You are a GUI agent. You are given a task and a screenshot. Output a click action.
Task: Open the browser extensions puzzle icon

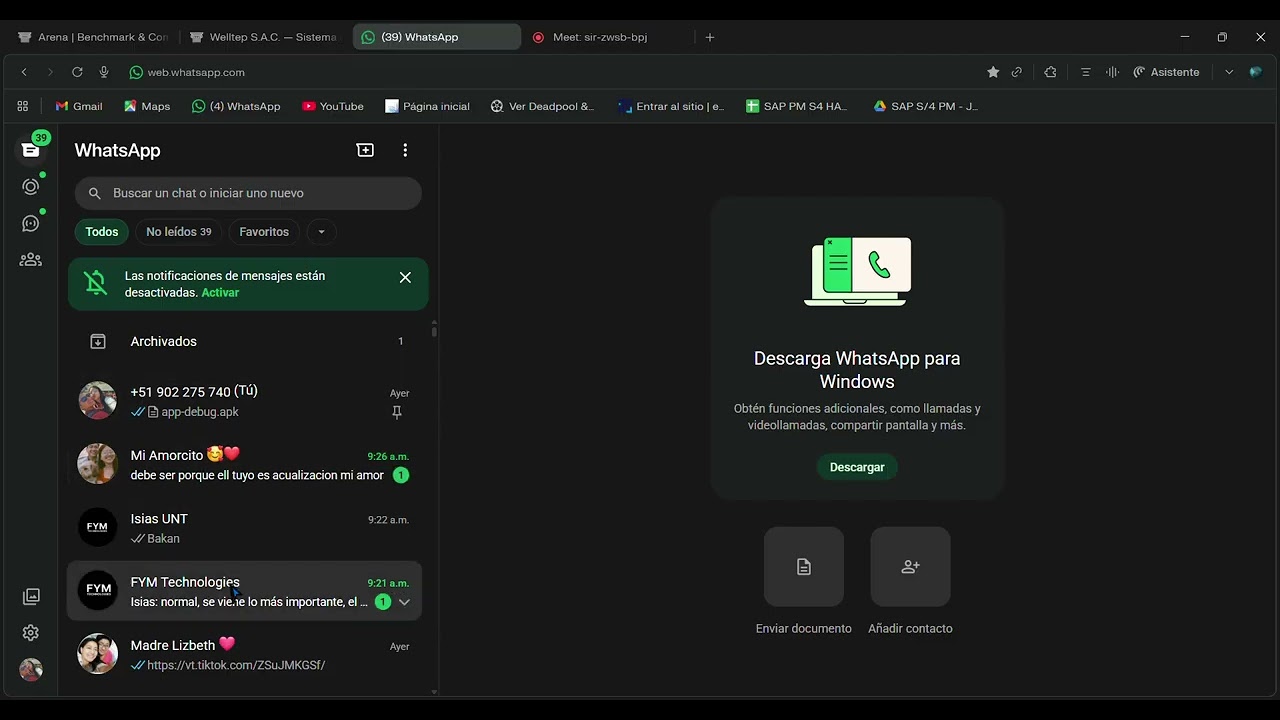point(1050,72)
